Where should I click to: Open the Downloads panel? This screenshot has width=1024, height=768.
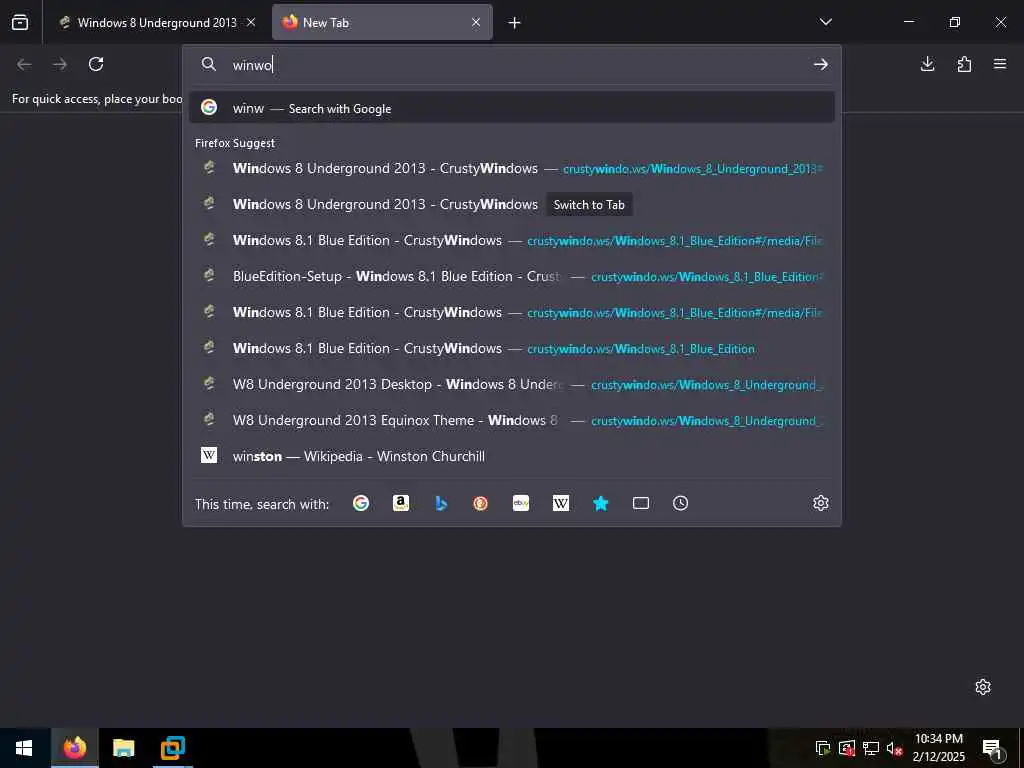point(927,64)
